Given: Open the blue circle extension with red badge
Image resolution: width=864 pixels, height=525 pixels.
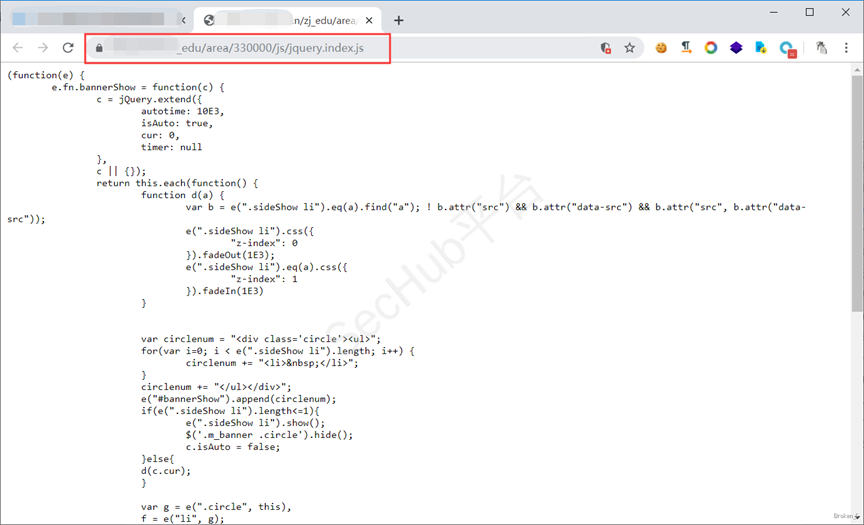Looking at the screenshot, I should (787, 48).
